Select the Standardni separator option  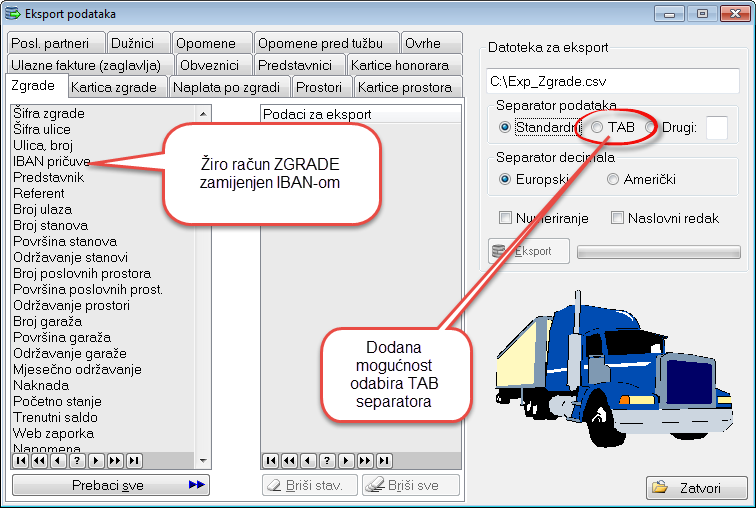click(x=505, y=127)
